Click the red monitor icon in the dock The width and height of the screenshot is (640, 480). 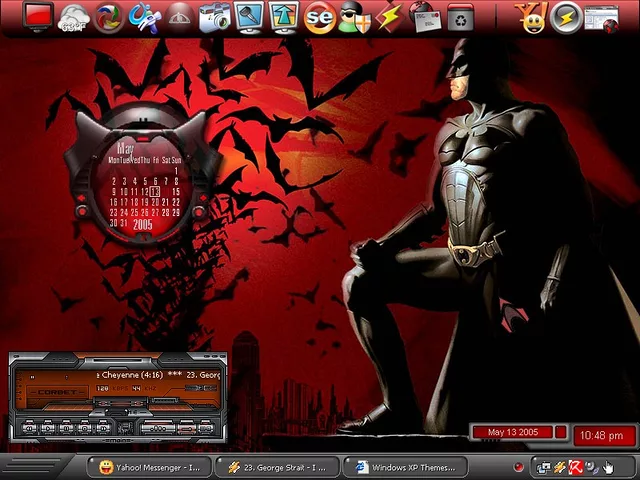tap(39, 16)
